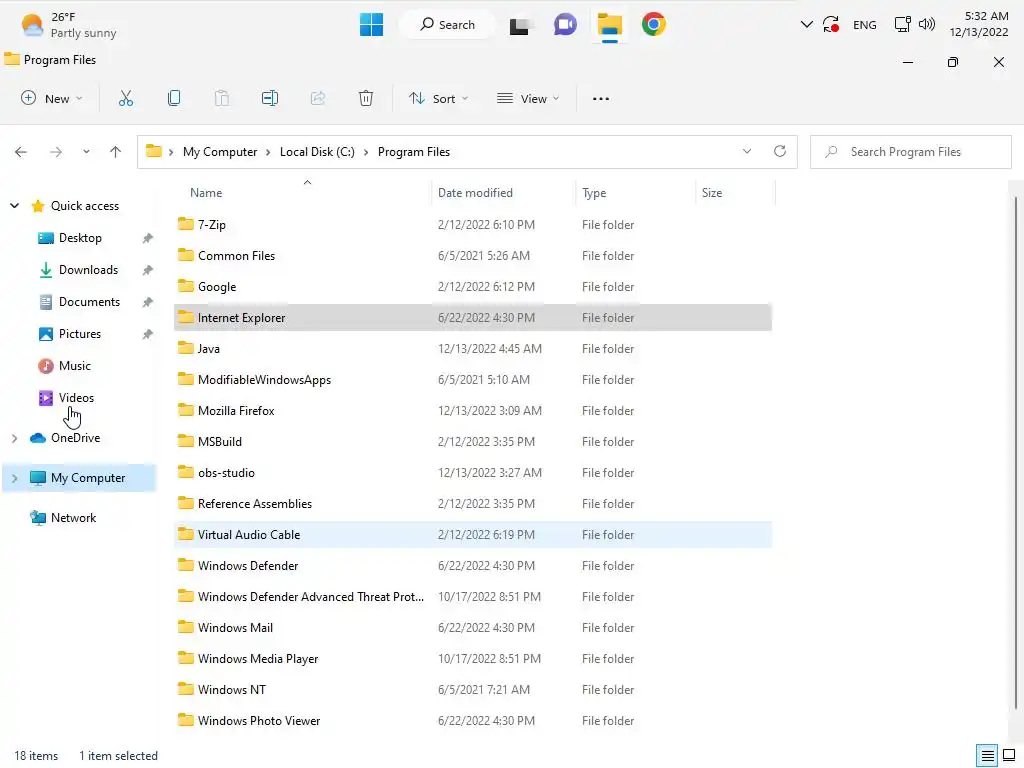Click in Search Program Files field
Image resolution: width=1024 pixels, height=768 pixels.
pyautogui.click(x=910, y=152)
